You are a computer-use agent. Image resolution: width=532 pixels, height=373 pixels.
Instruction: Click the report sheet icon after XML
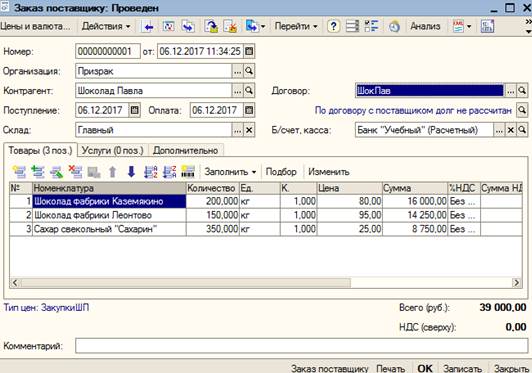(x=487, y=26)
